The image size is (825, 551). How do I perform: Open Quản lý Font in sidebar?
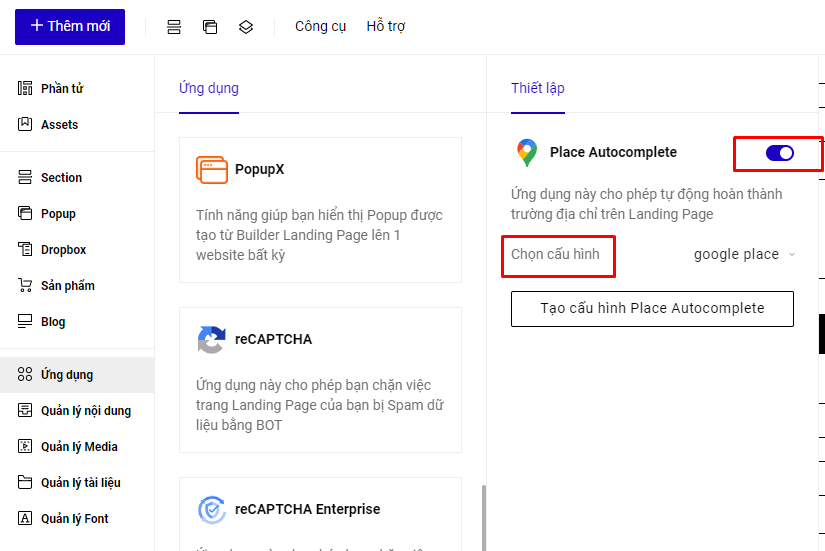(x=74, y=519)
